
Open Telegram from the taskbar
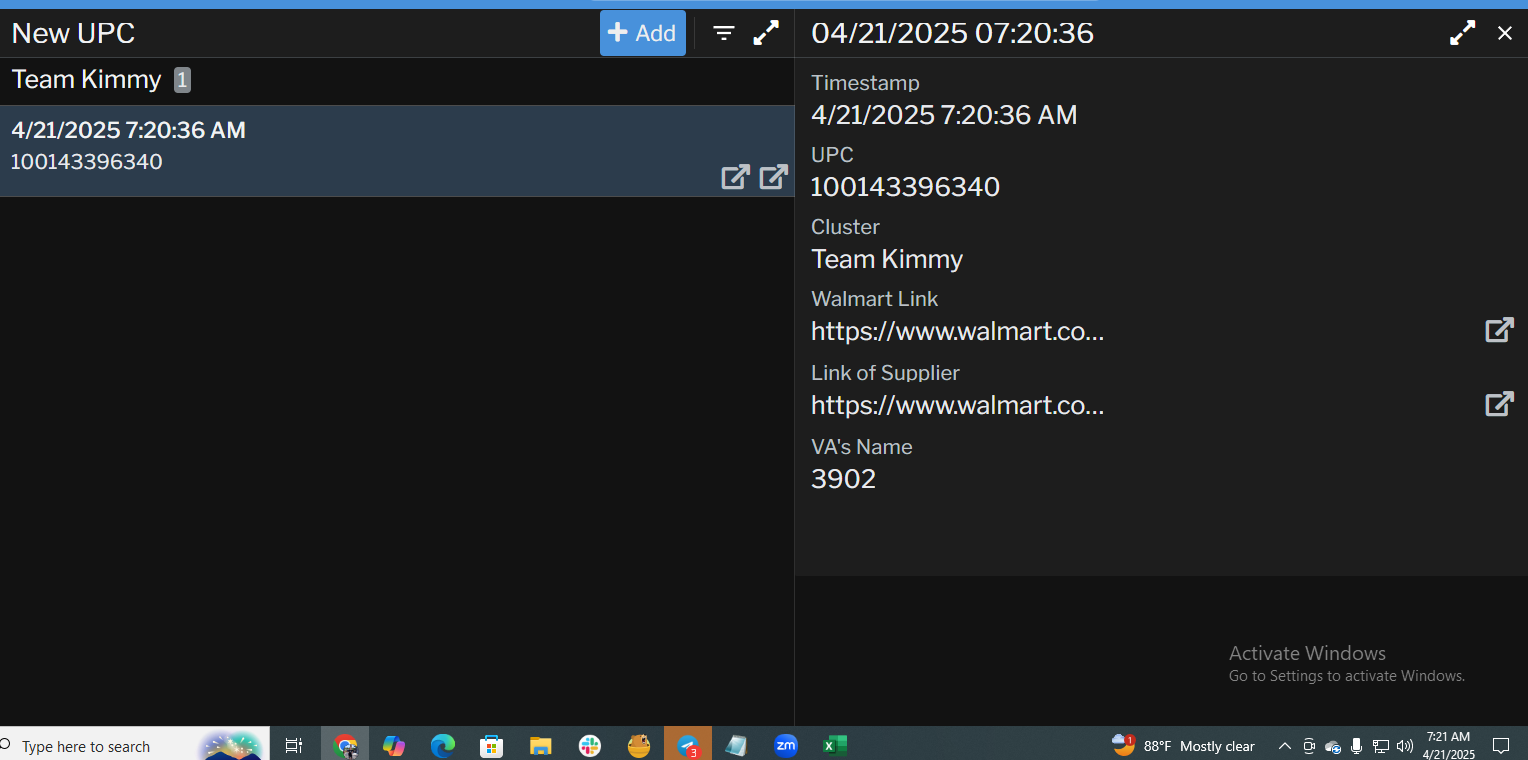click(x=688, y=745)
